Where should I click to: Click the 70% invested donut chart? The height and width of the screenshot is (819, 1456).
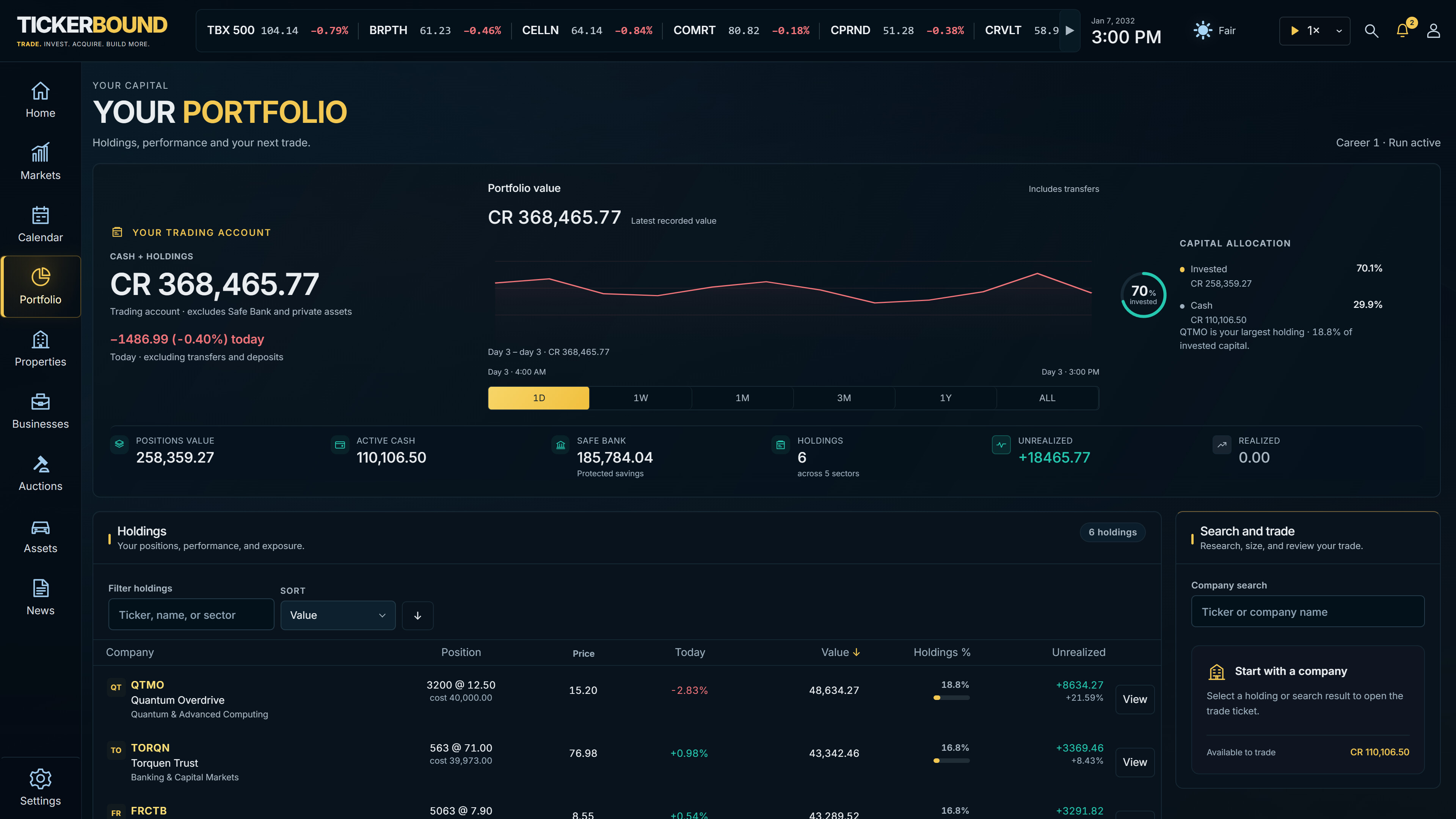coord(1143,295)
